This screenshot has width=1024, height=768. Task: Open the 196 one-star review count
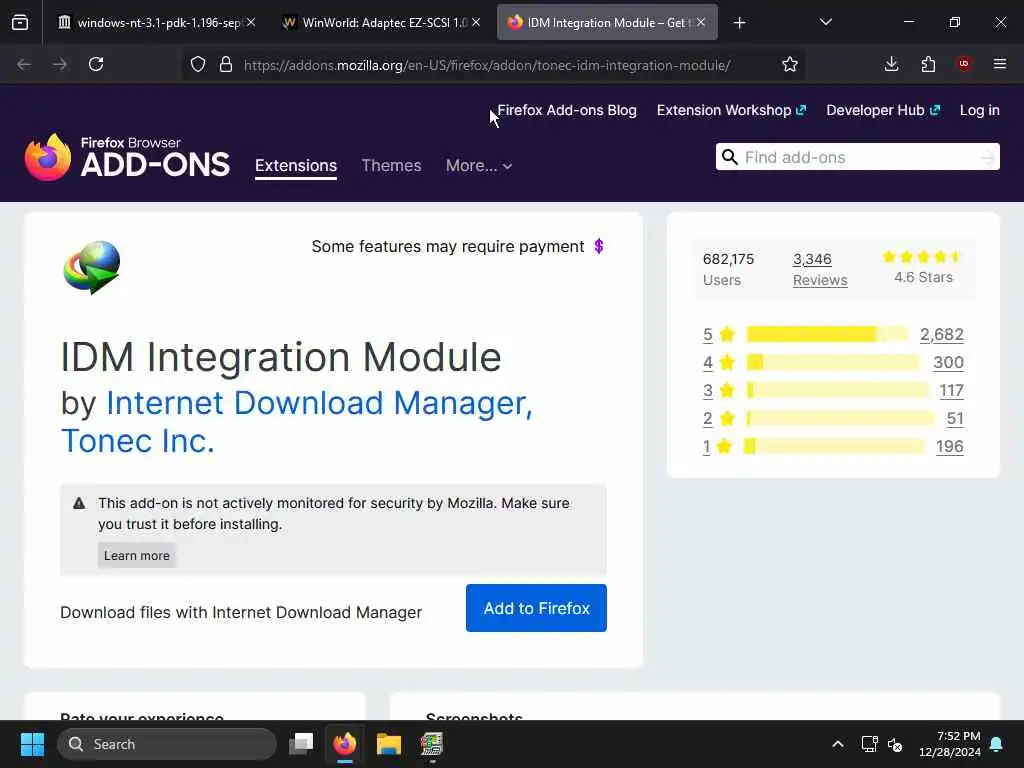pyautogui.click(x=950, y=447)
